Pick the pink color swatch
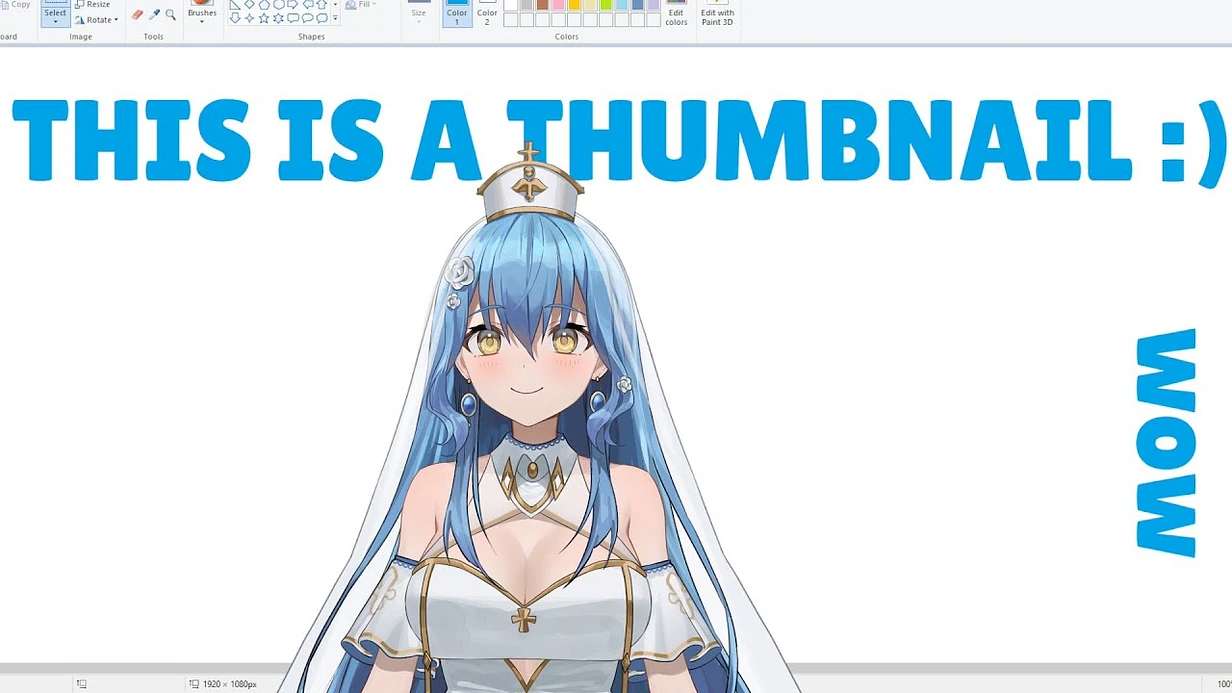 [x=558, y=4]
